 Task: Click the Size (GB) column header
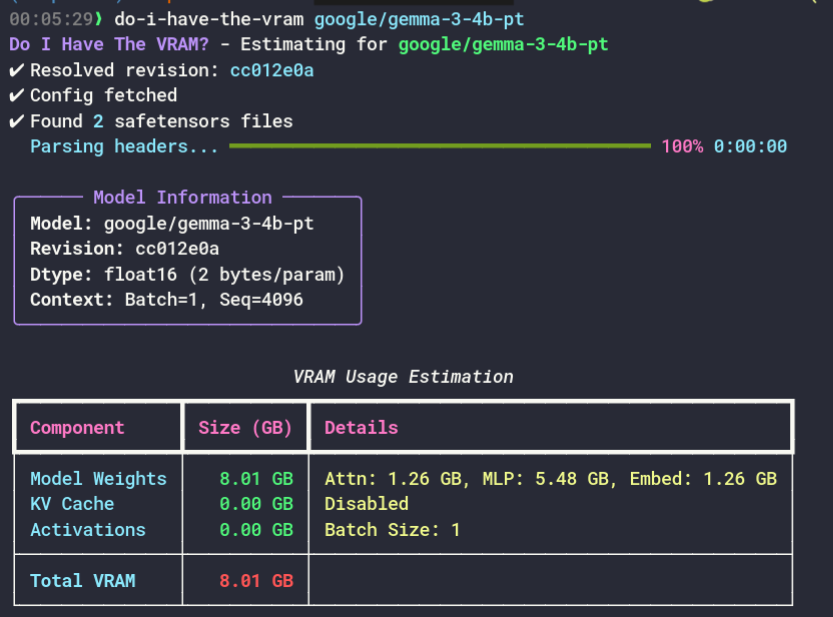pos(245,428)
